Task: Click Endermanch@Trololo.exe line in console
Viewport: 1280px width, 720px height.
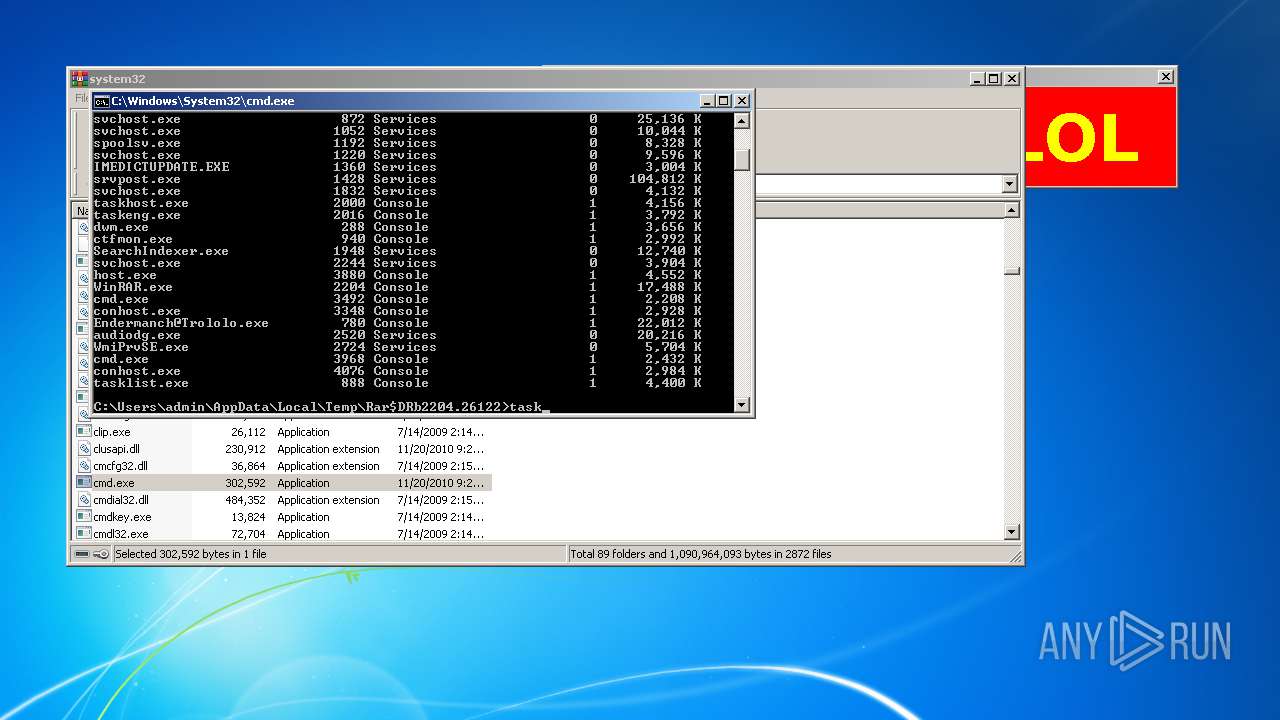Action: [397, 323]
